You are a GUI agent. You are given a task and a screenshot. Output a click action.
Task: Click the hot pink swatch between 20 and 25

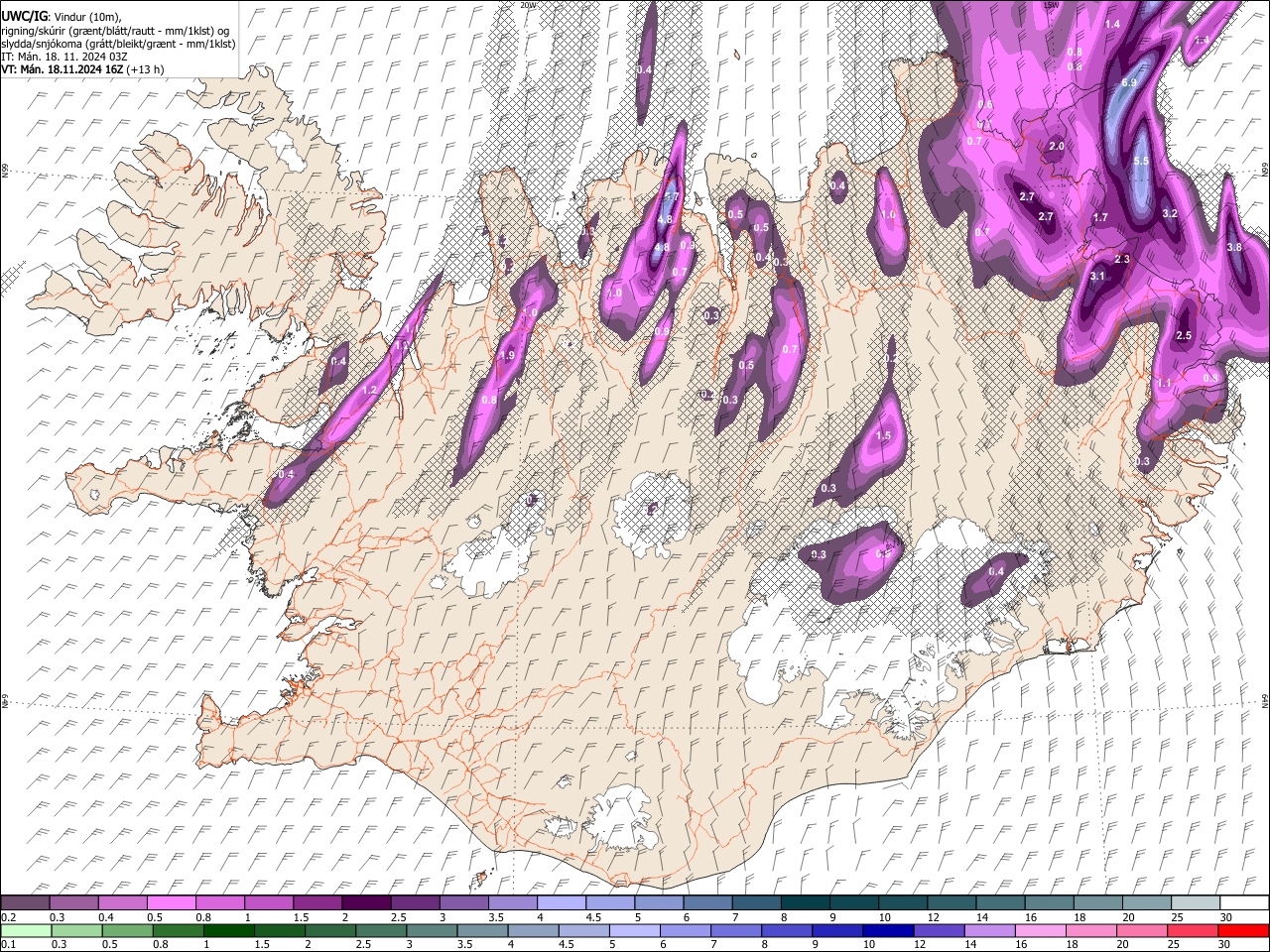1143,930
